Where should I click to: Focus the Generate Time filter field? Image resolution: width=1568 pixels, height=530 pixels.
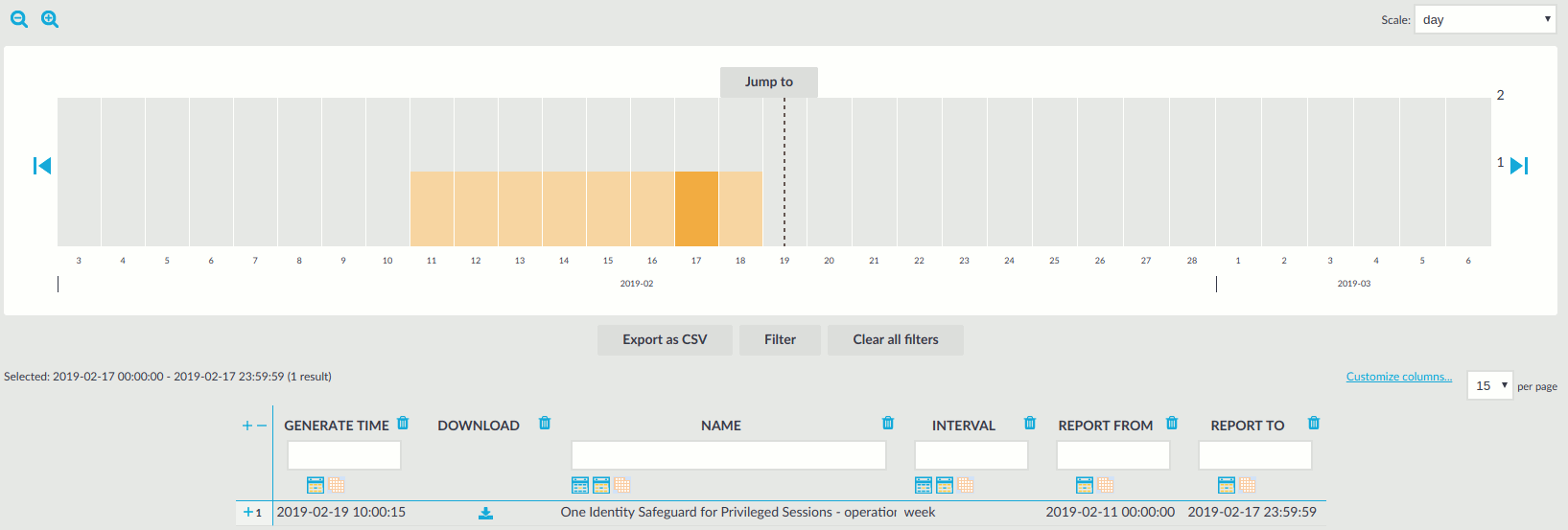click(344, 455)
